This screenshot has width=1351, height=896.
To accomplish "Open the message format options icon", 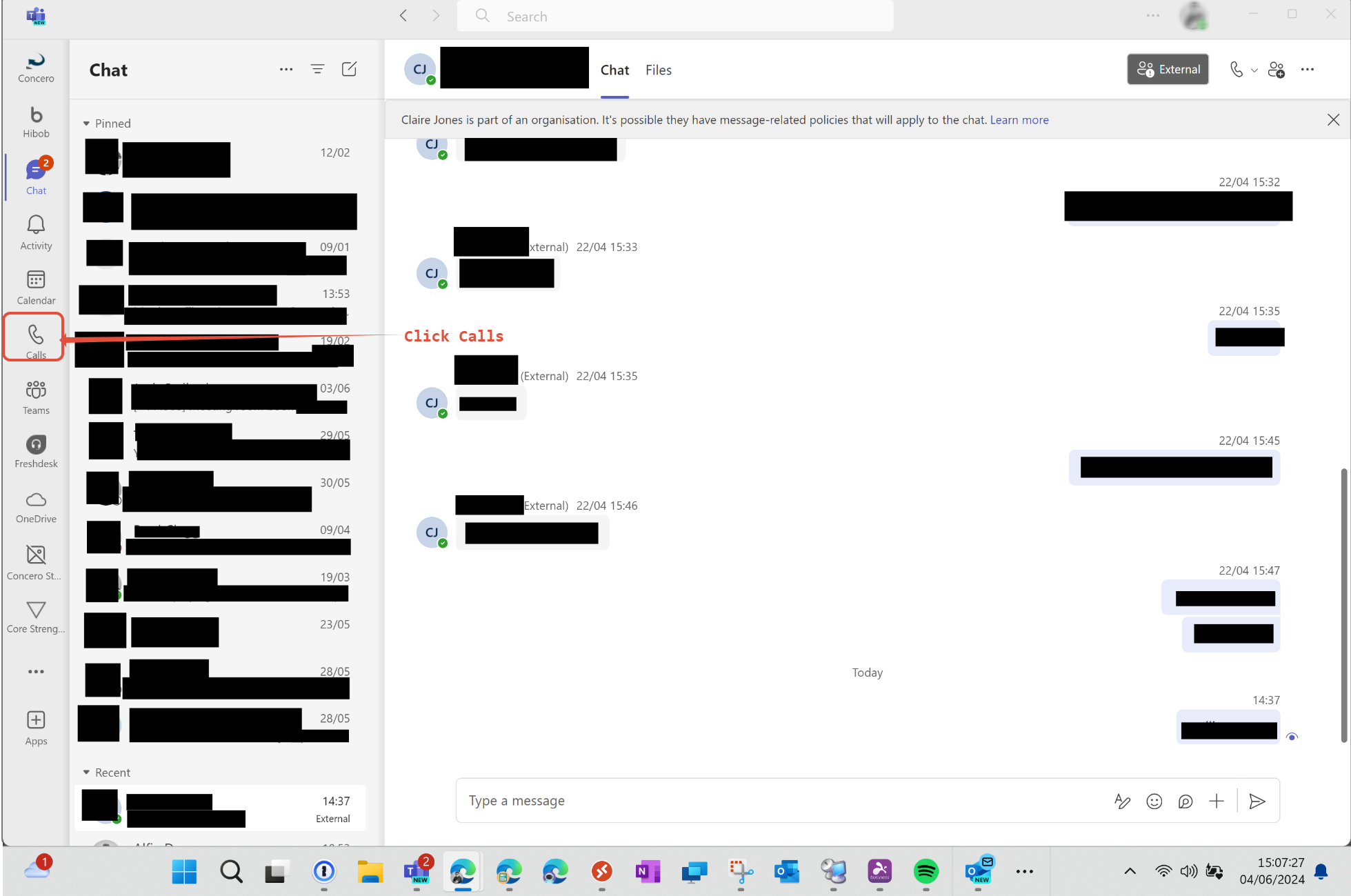I will tap(1122, 801).
